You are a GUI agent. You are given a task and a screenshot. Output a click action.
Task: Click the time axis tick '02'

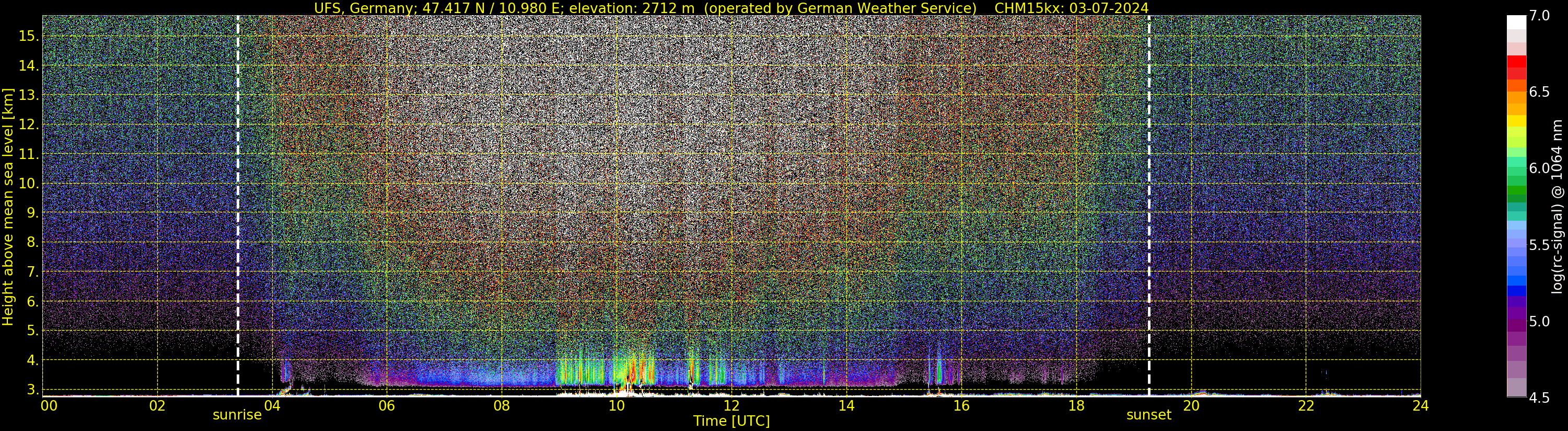[157, 405]
